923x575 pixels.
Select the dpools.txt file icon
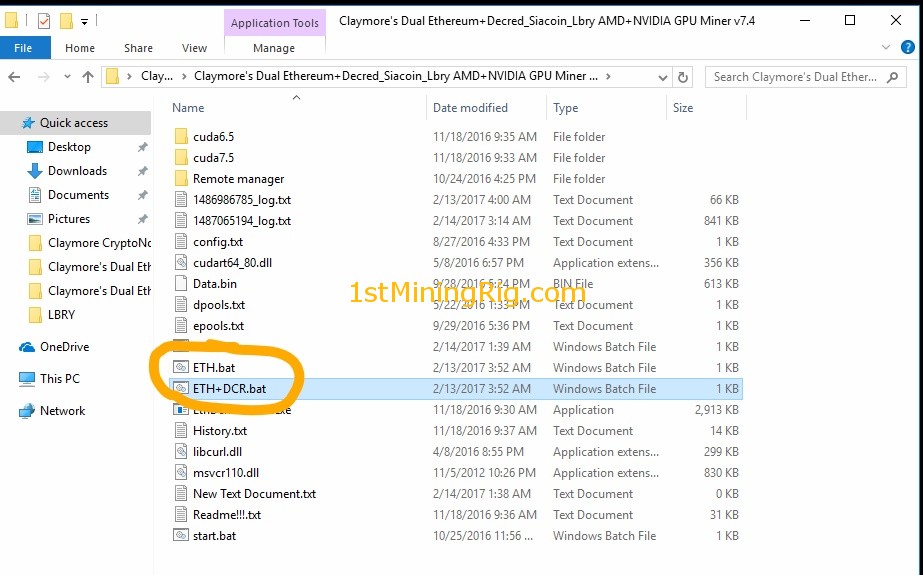tap(181, 305)
